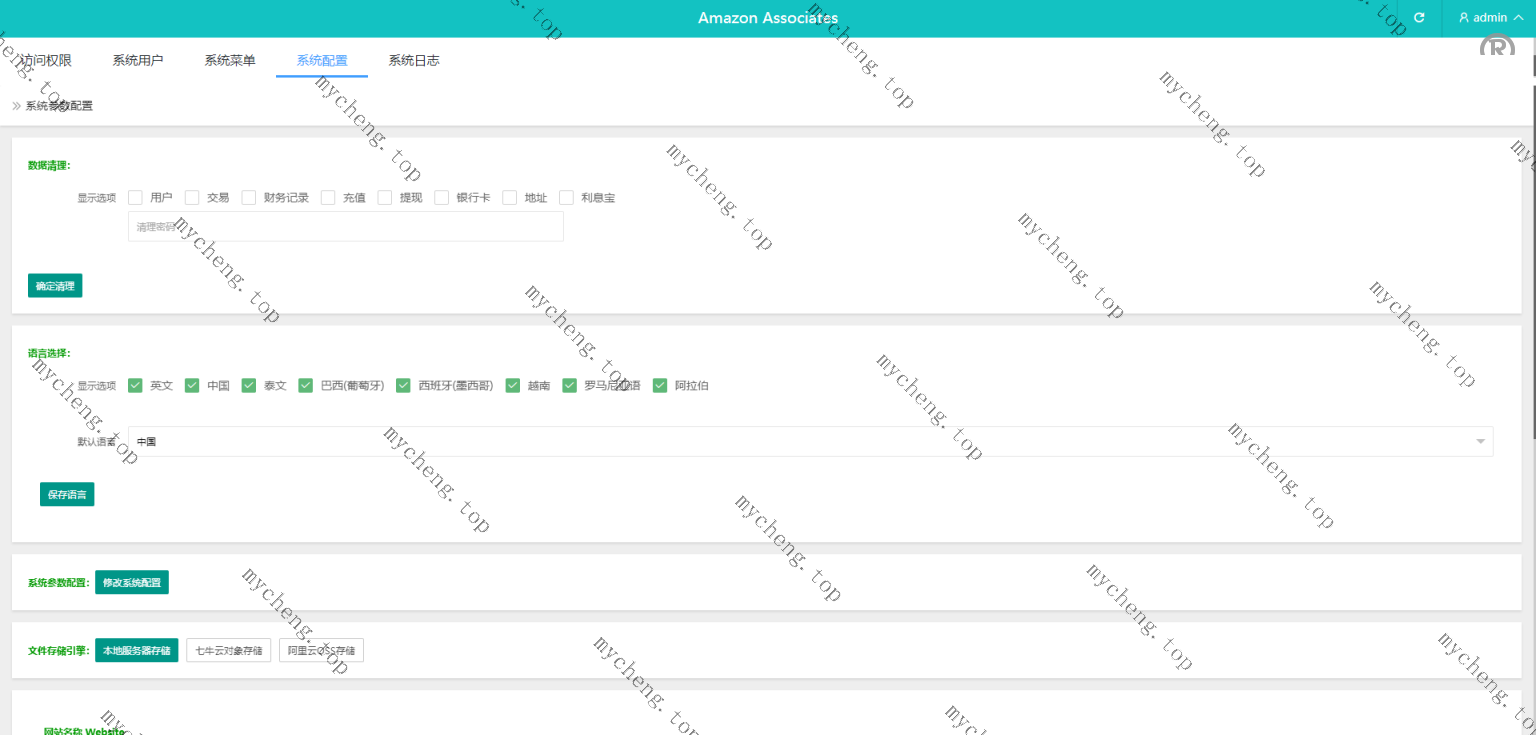The height and width of the screenshot is (735, 1536).
Task: Enable the 用户 cleanup checkbox
Action: pos(136,198)
